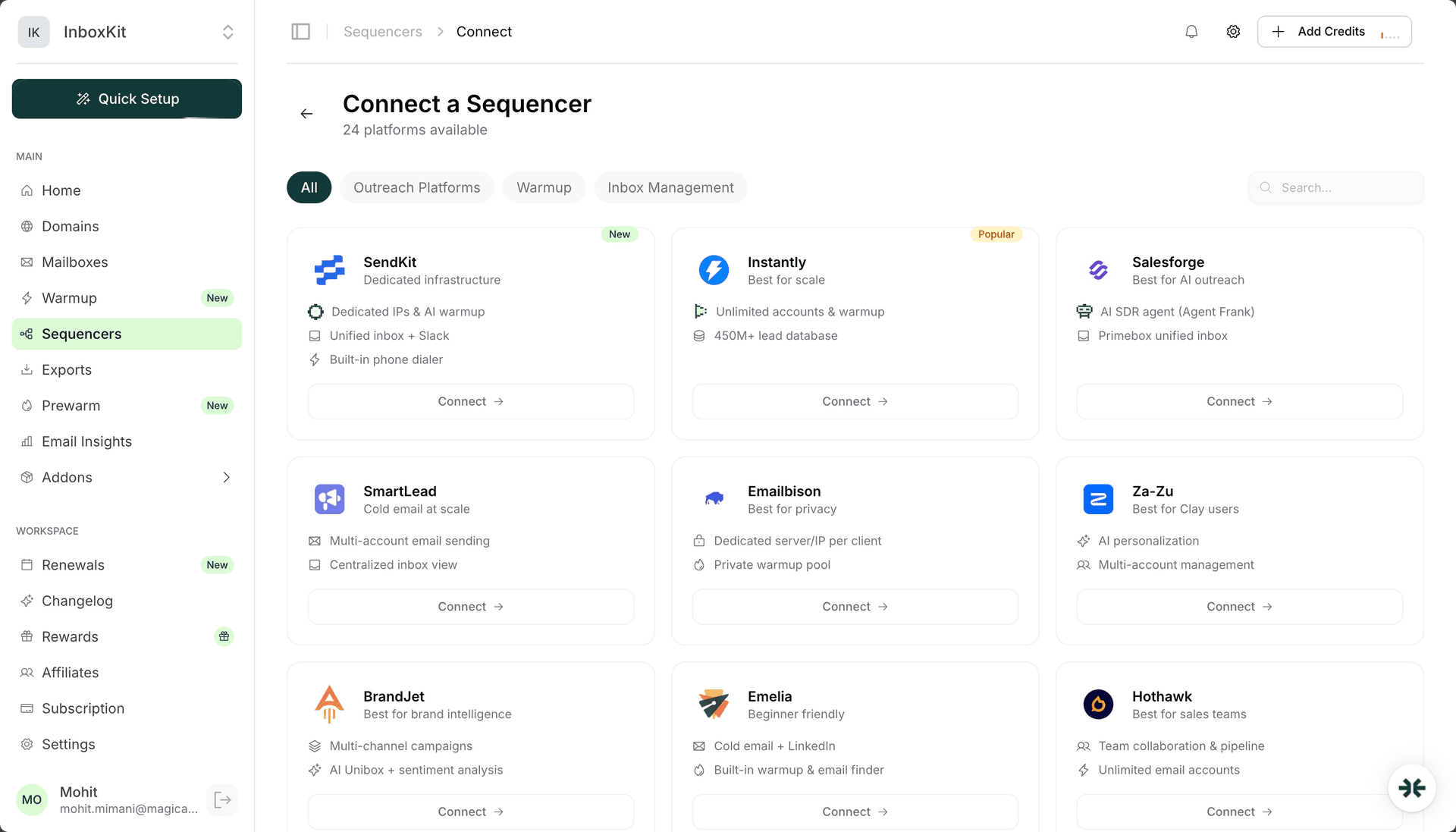Open Email Insights from the sidebar
The height and width of the screenshot is (832, 1456).
tap(86, 441)
